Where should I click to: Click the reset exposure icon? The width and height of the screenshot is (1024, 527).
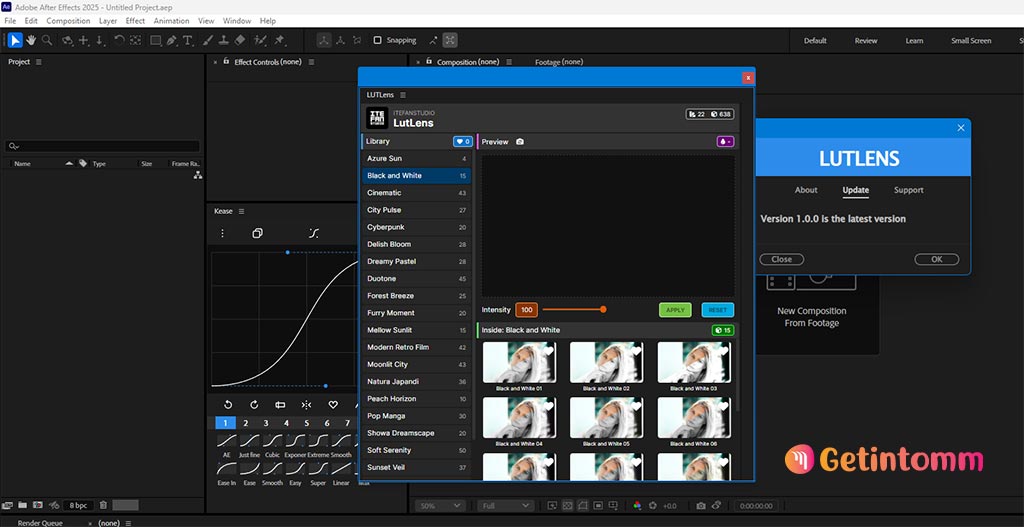652,505
